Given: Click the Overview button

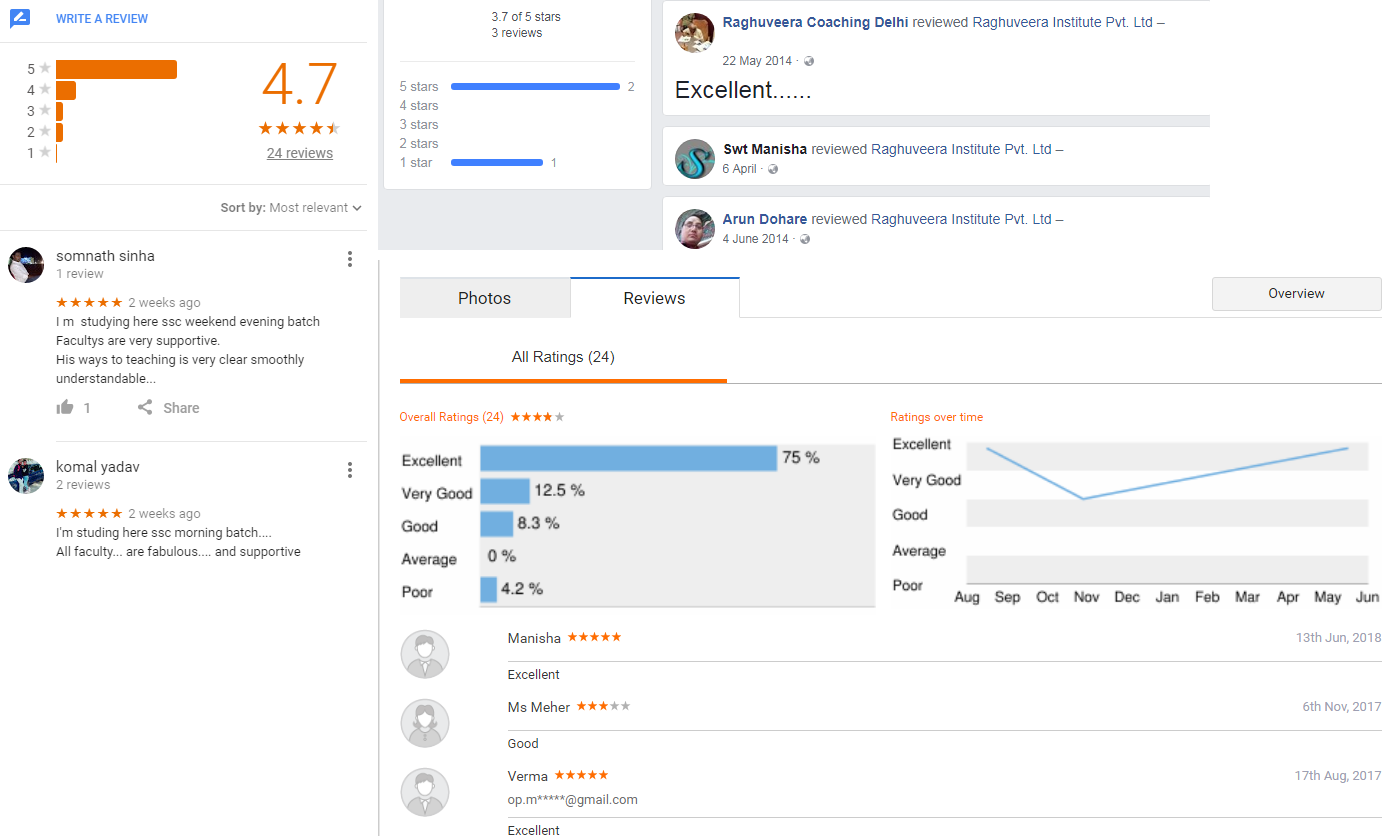Looking at the screenshot, I should (x=1296, y=294).
